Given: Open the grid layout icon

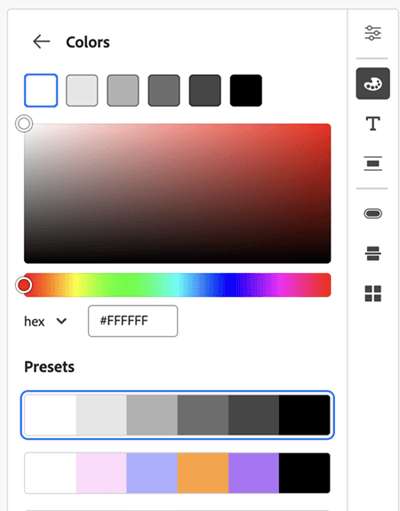Looking at the screenshot, I should coord(373,293).
